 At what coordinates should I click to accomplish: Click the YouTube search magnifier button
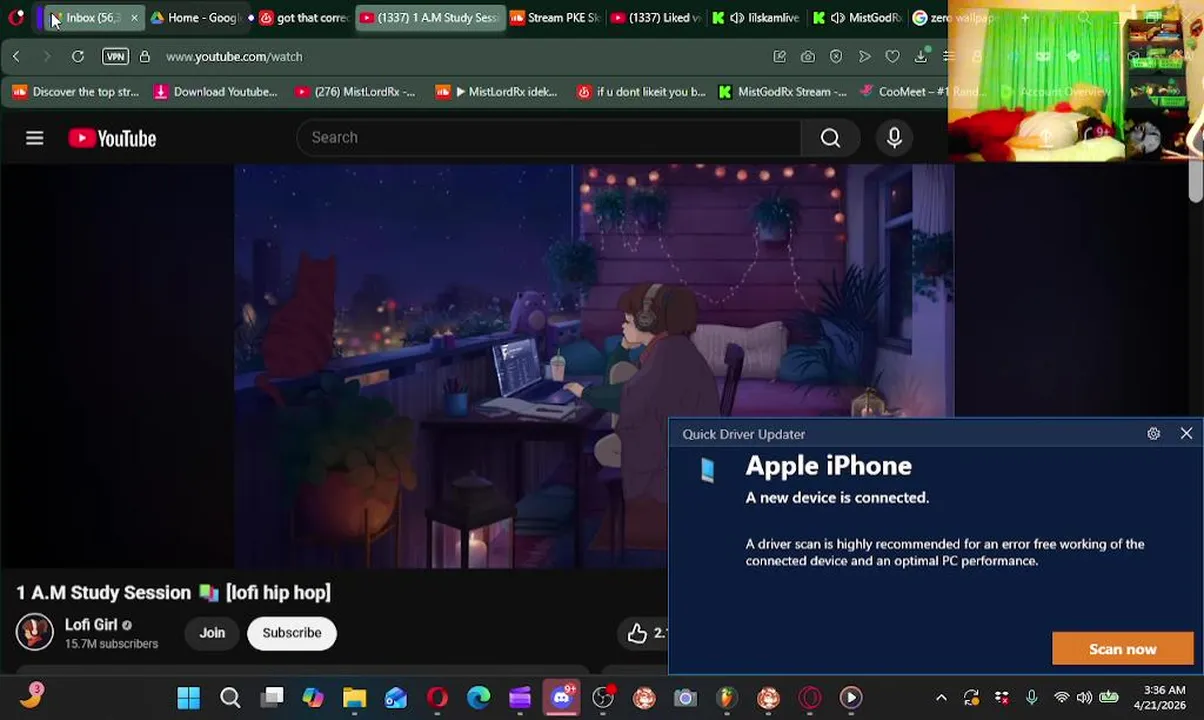pos(830,138)
